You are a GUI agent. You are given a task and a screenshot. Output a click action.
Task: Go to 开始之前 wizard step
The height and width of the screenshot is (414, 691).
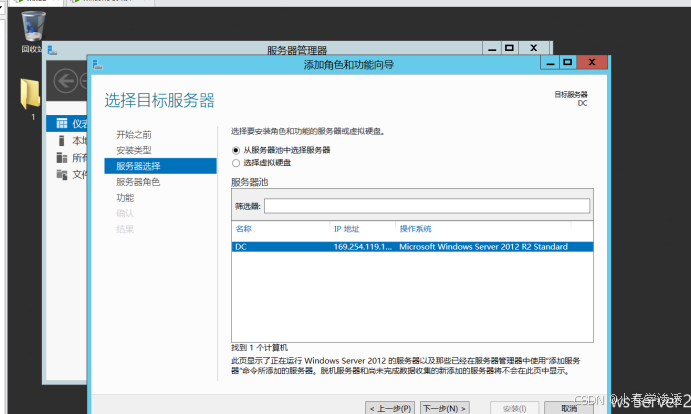point(134,134)
